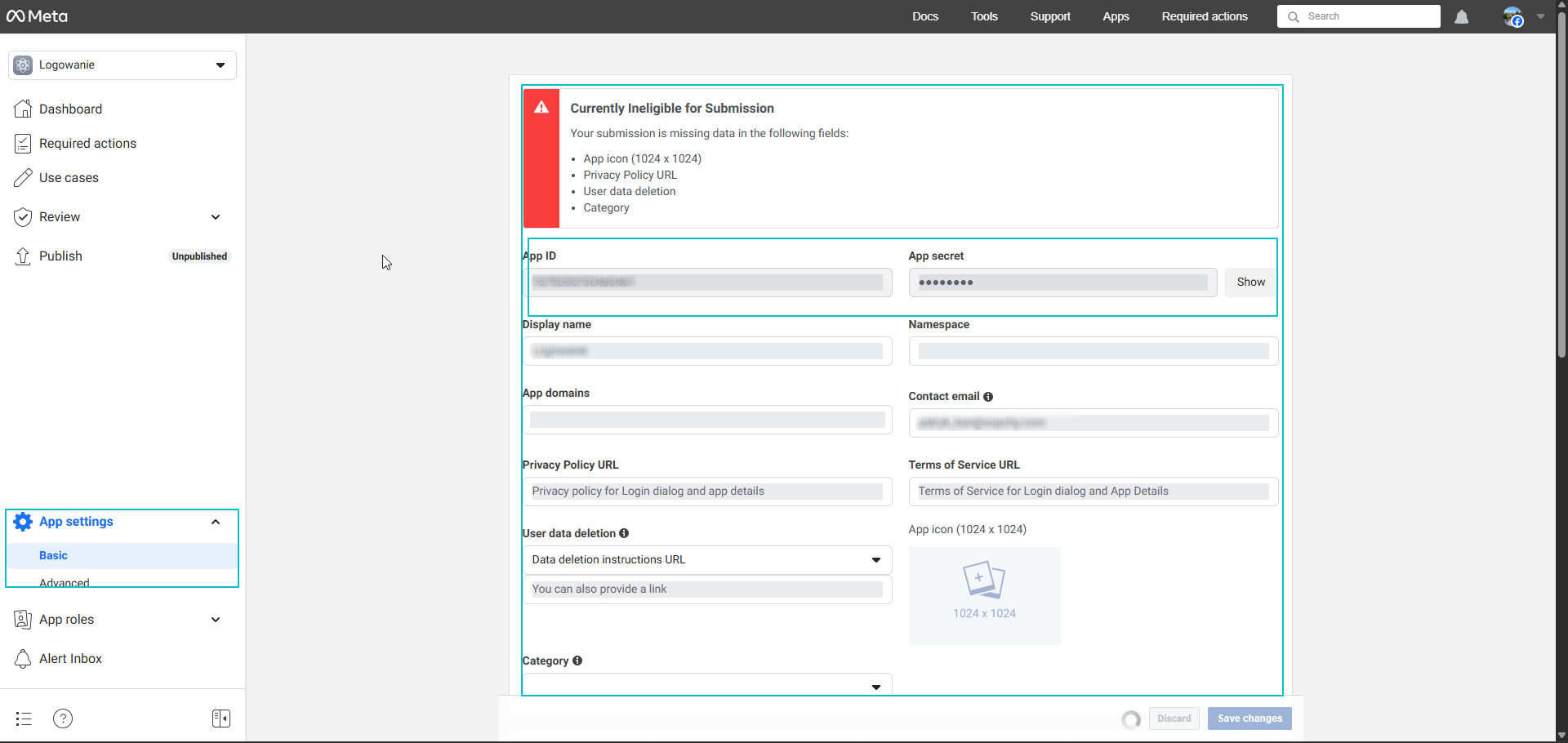Go to Basic settings tab

click(x=54, y=555)
